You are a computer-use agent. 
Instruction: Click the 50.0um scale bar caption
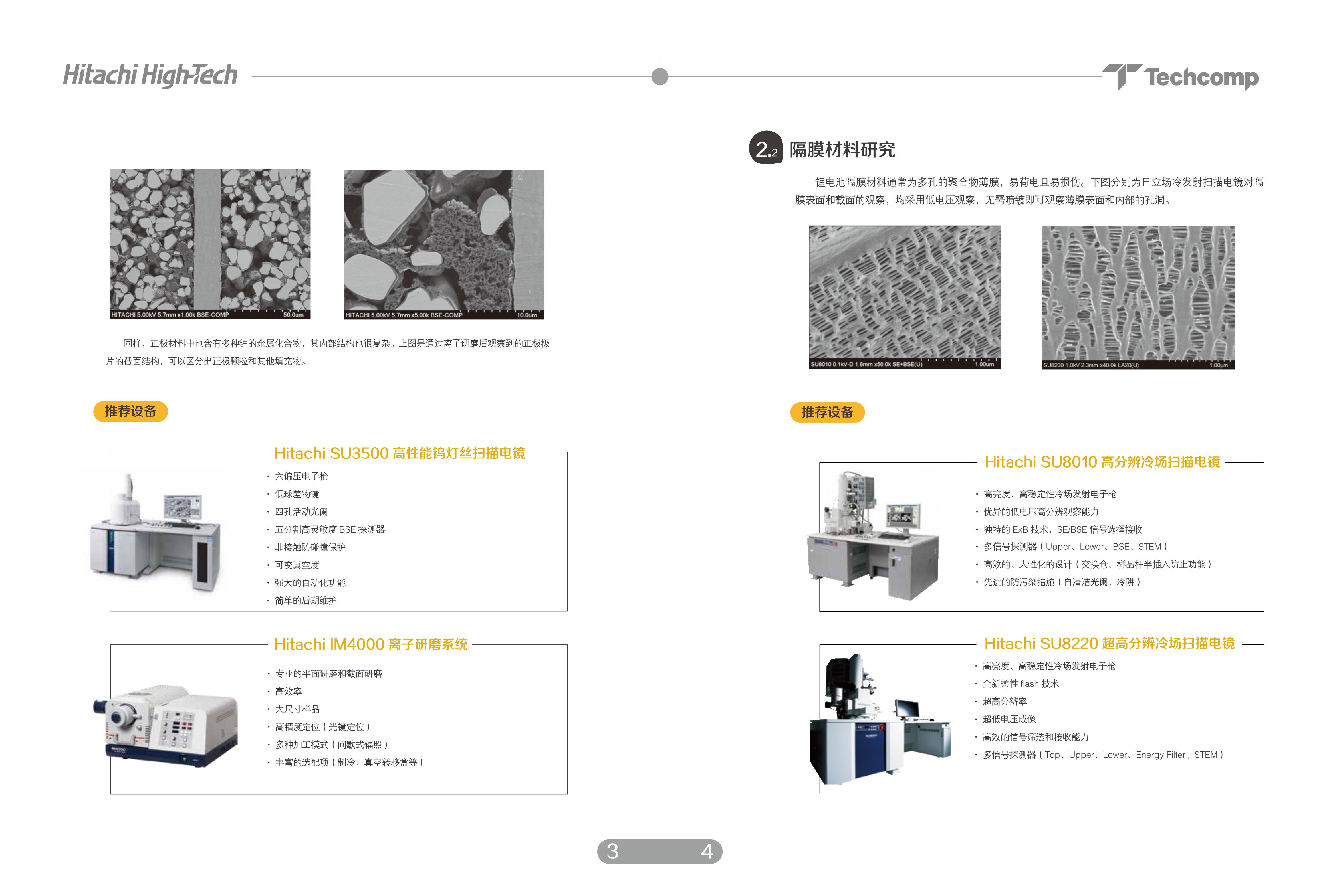(x=293, y=315)
